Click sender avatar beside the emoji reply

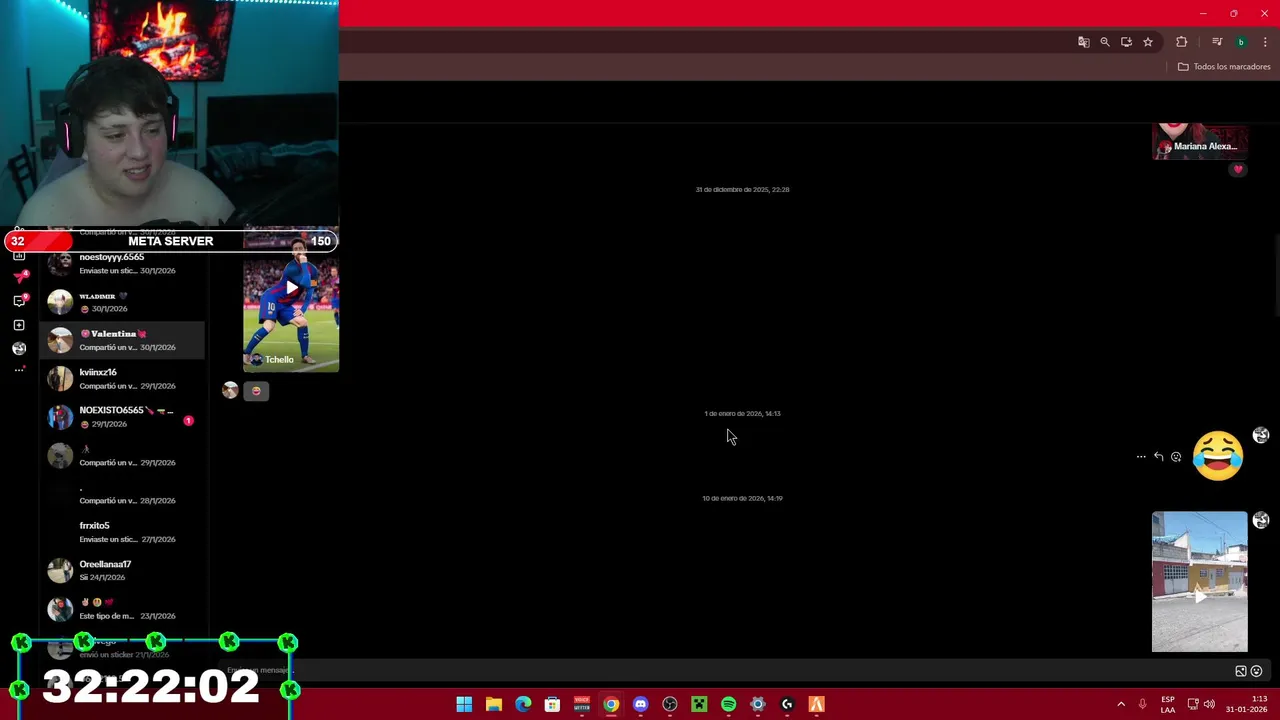click(x=230, y=390)
